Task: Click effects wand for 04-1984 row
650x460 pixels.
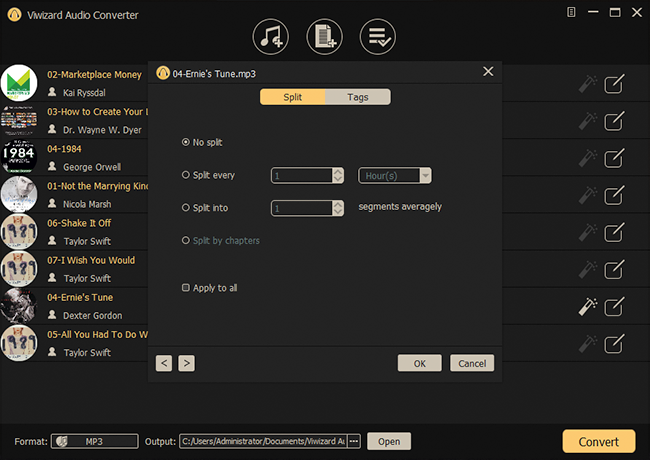Action: coord(588,158)
